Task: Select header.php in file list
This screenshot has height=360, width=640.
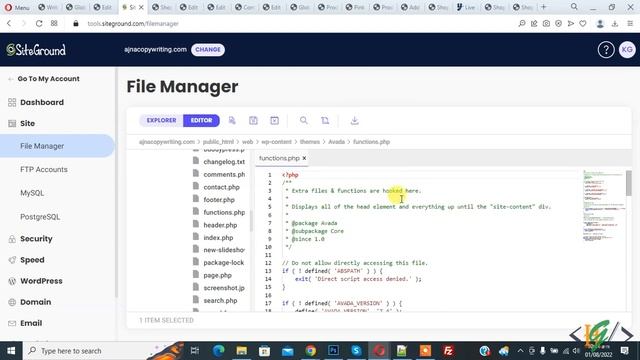Action: (220, 225)
